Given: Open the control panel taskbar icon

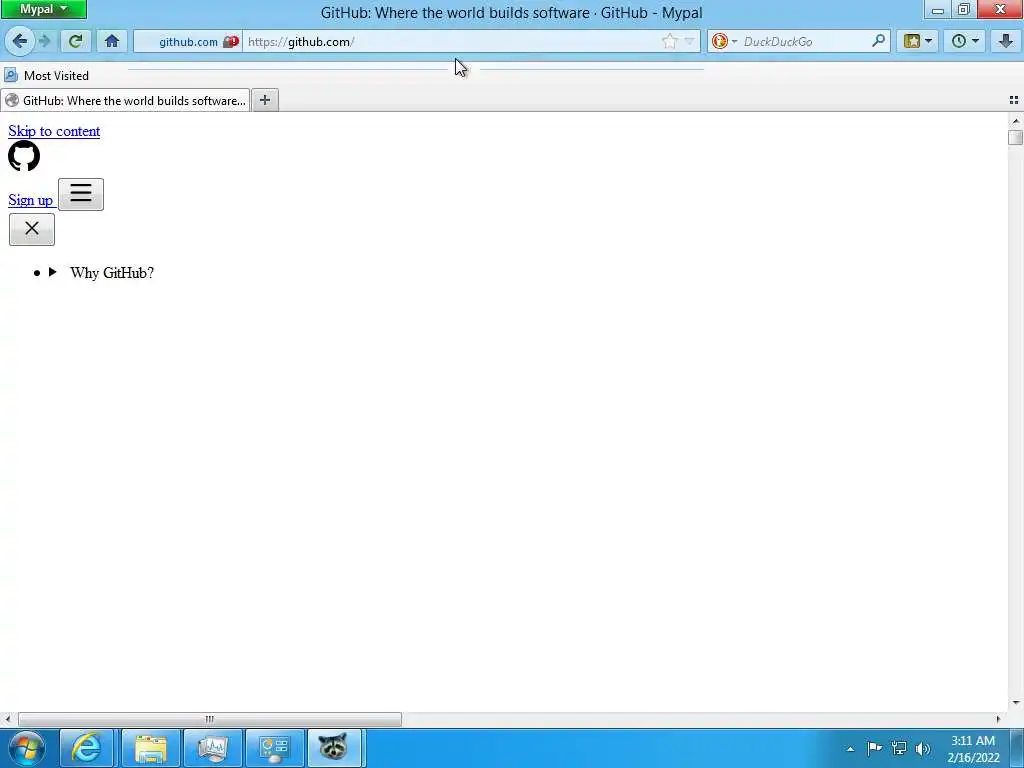Looking at the screenshot, I should (x=274, y=748).
